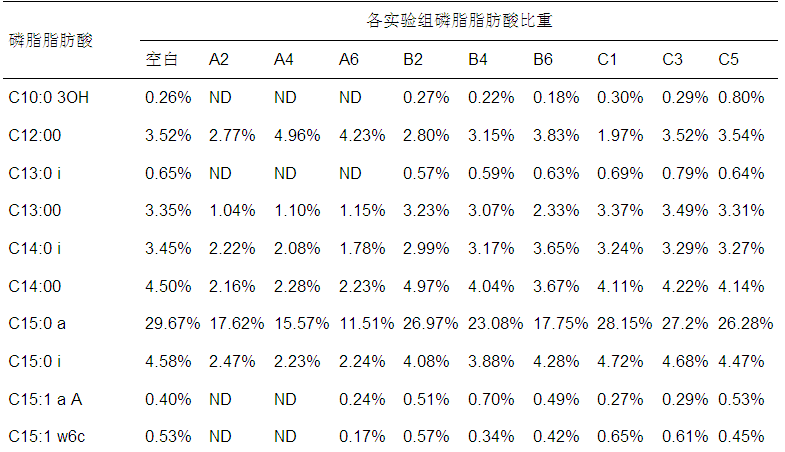Click the C13:0 i row label

tap(35, 173)
